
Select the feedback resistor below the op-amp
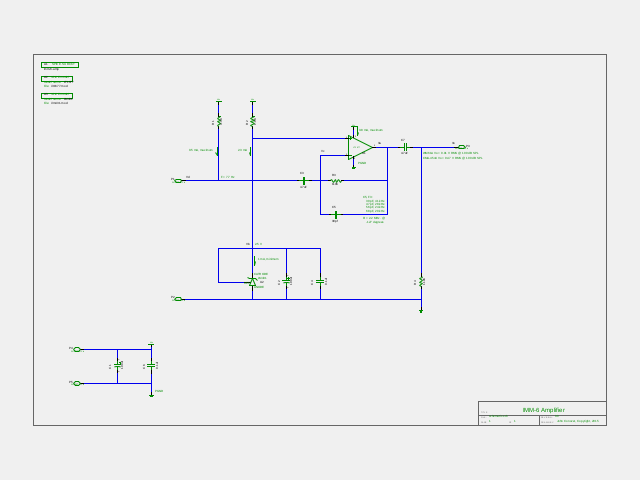point(335,180)
